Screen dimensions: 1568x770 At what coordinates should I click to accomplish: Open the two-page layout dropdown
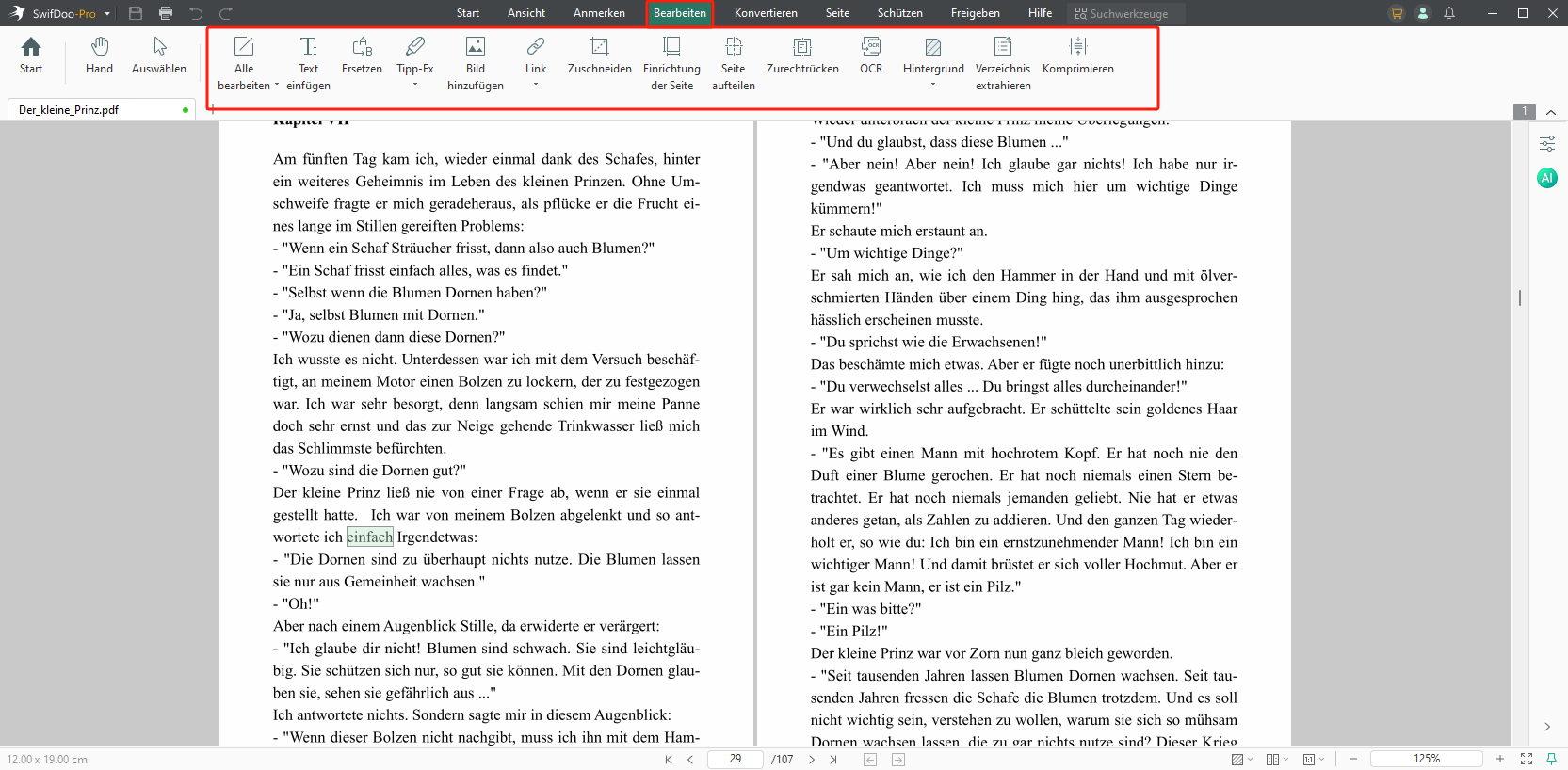pos(1278,759)
